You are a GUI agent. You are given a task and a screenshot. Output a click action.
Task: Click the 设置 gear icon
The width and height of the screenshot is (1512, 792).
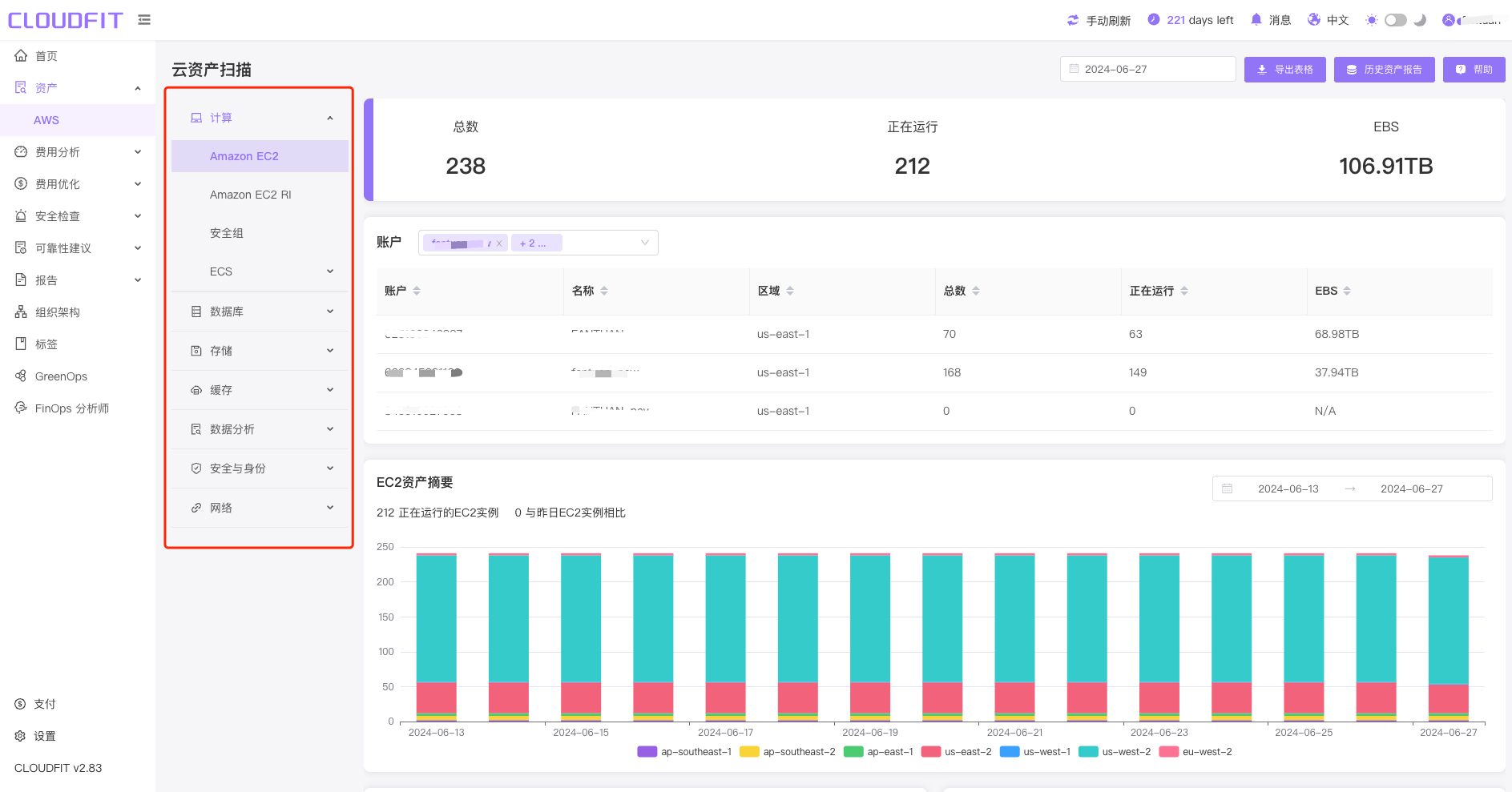(x=20, y=736)
